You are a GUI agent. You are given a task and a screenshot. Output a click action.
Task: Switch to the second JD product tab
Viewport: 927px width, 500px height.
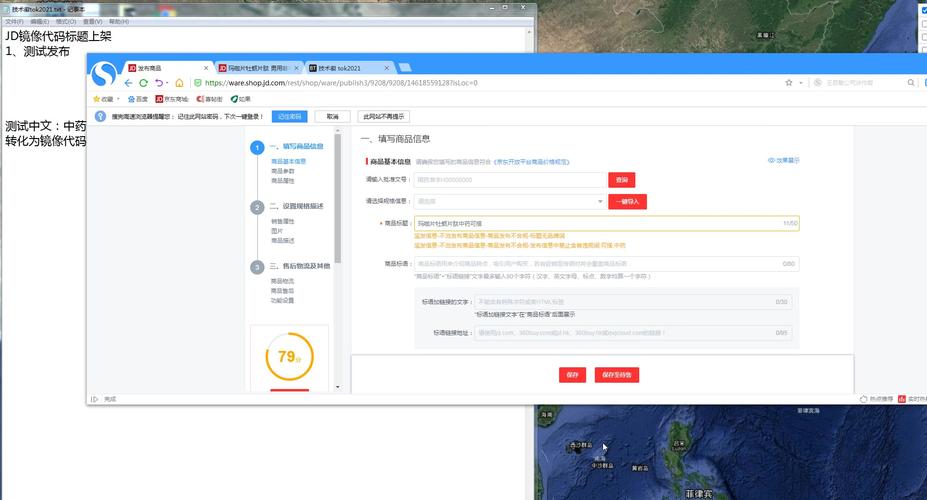[258, 68]
